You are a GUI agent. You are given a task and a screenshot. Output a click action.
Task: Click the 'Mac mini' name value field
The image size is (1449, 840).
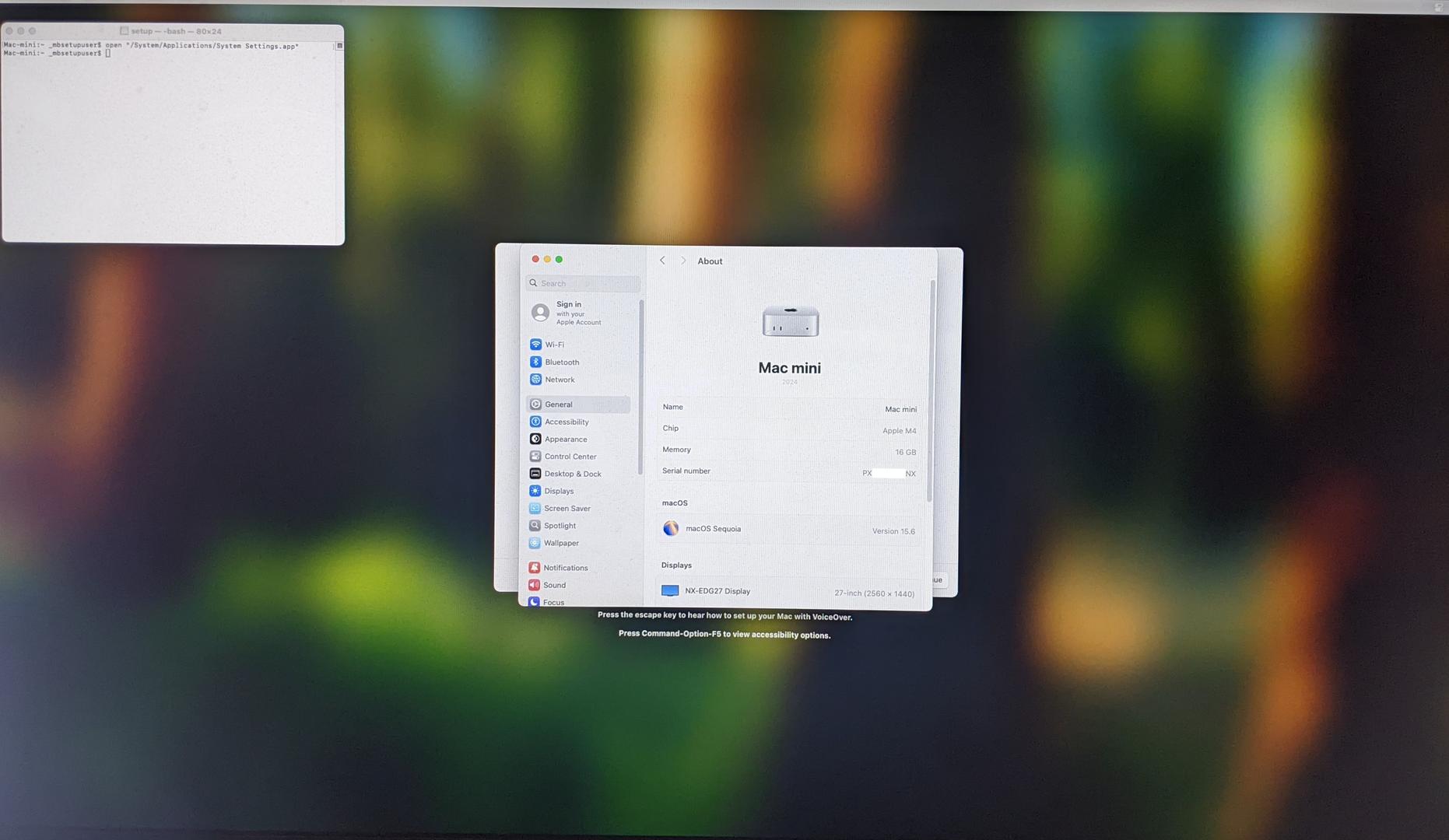[900, 409]
